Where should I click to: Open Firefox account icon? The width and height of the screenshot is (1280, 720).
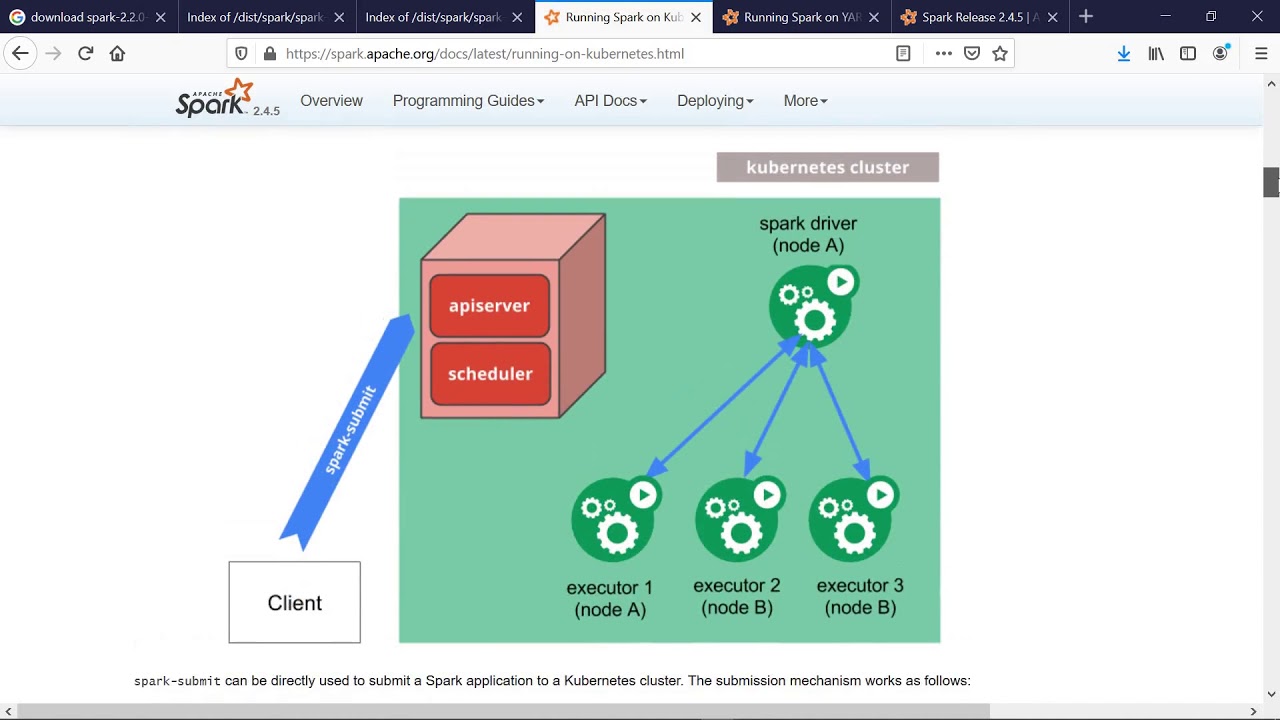click(1221, 54)
